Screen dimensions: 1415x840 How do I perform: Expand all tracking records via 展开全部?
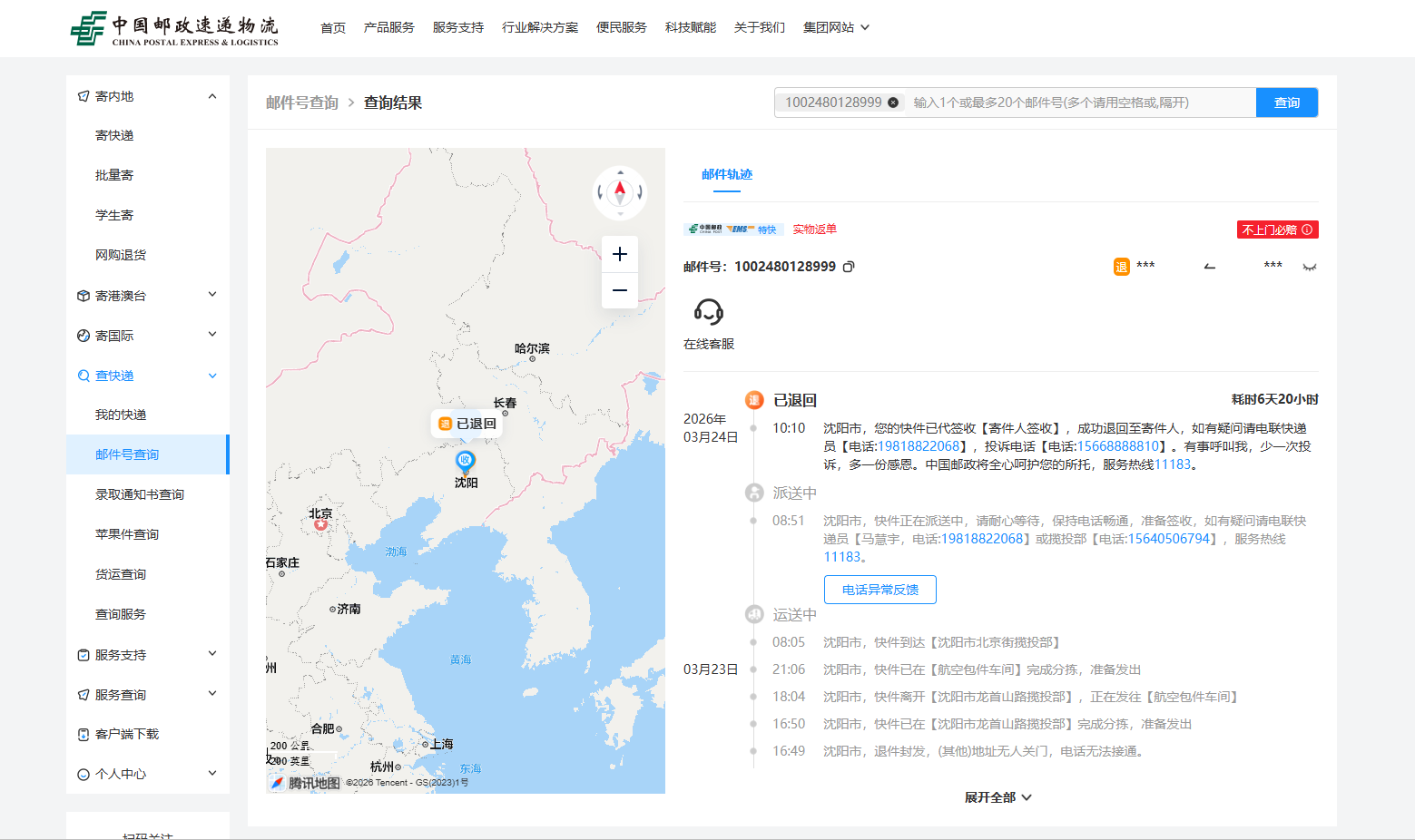(x=997, y=797)
